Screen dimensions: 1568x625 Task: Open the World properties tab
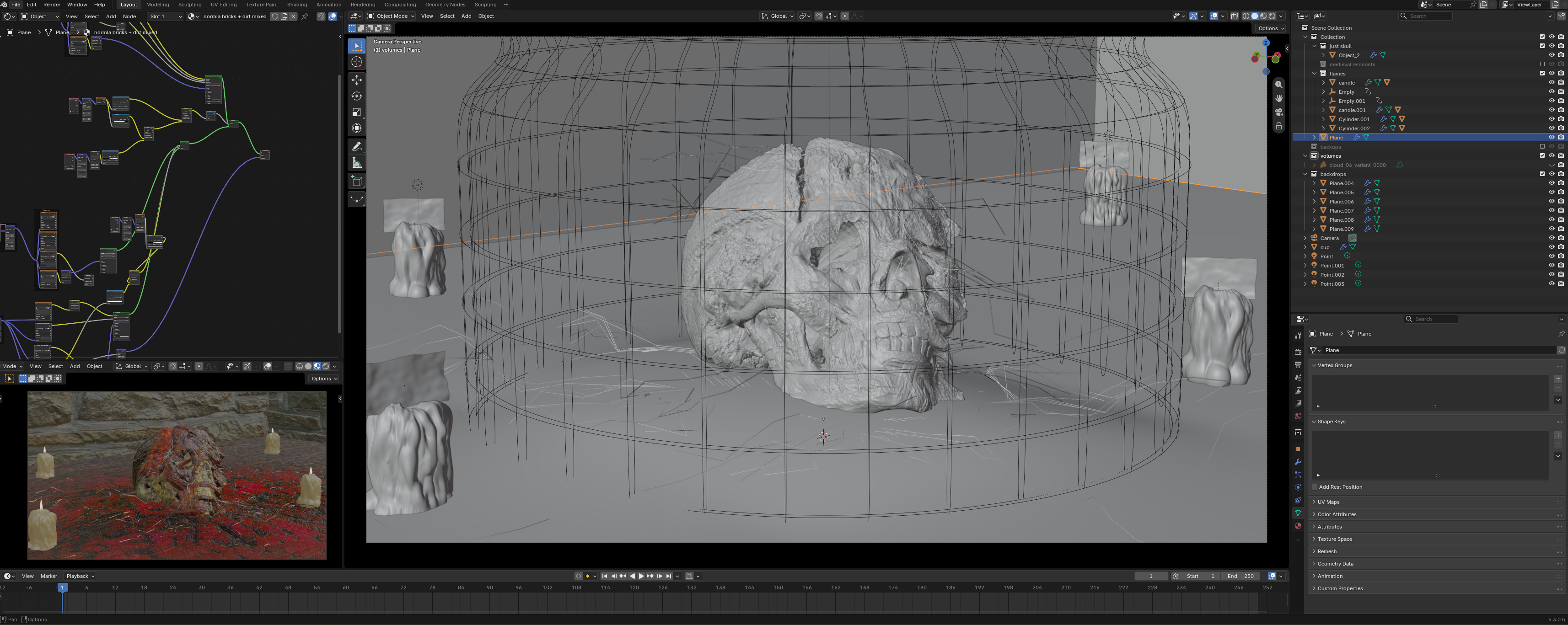pyautogui.click(x=1298, y=416)
